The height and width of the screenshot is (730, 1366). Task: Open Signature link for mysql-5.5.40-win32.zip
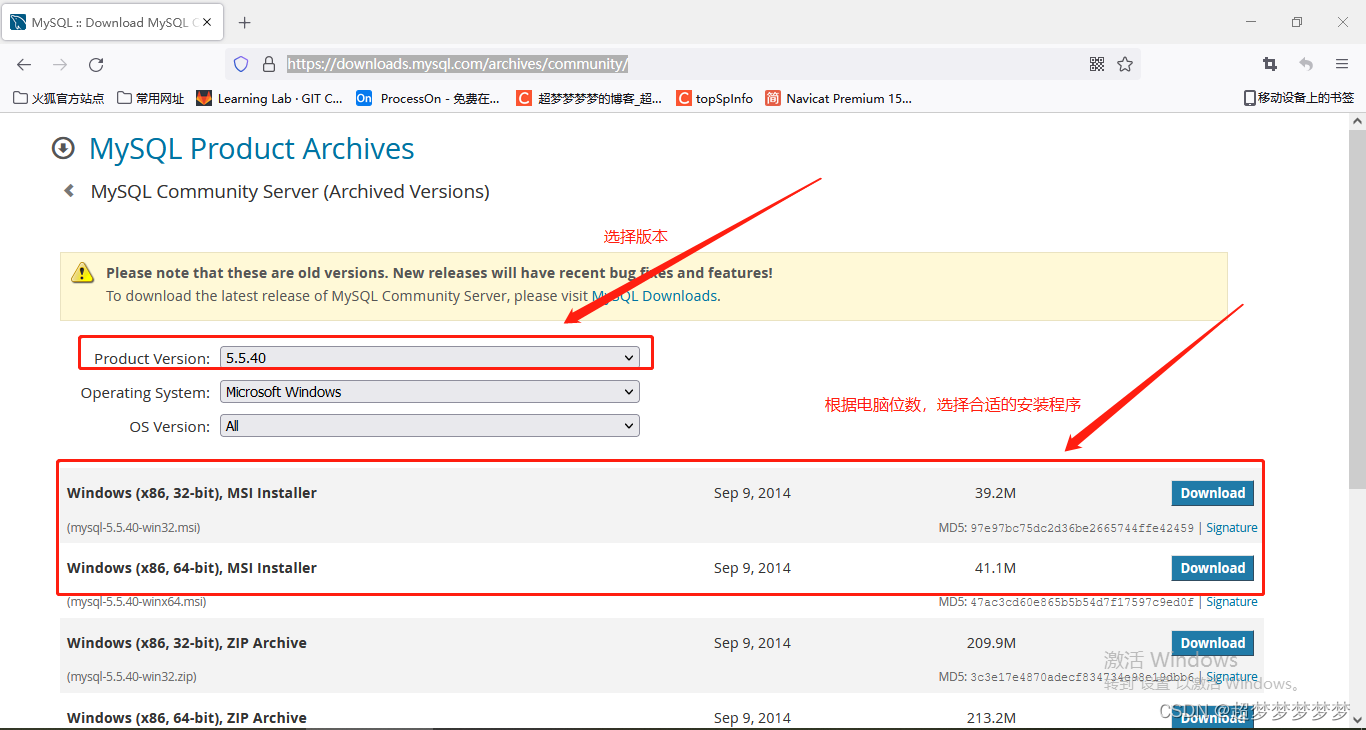tap(1232, 677)
